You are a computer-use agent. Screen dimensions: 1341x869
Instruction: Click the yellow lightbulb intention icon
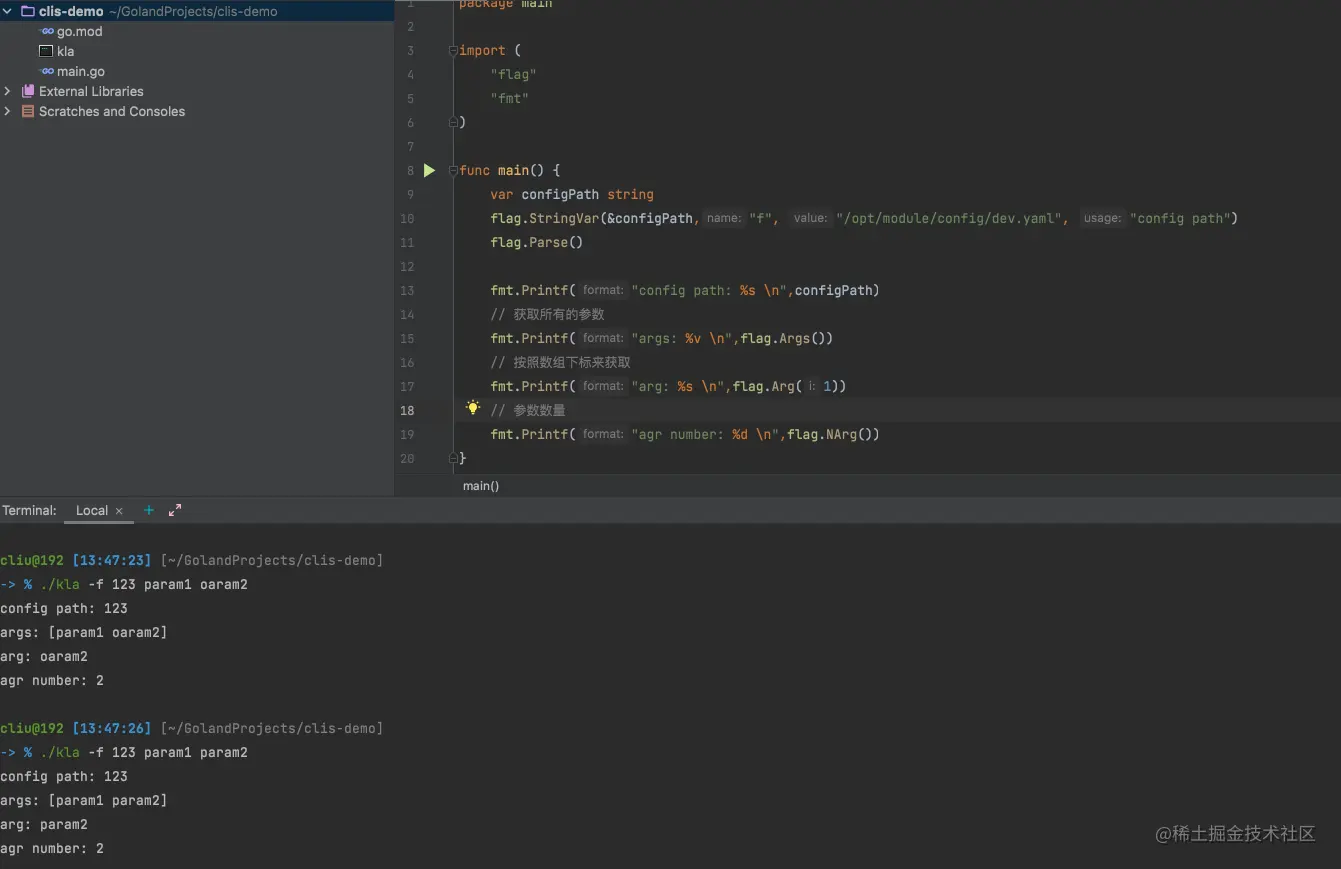point(473,408)
